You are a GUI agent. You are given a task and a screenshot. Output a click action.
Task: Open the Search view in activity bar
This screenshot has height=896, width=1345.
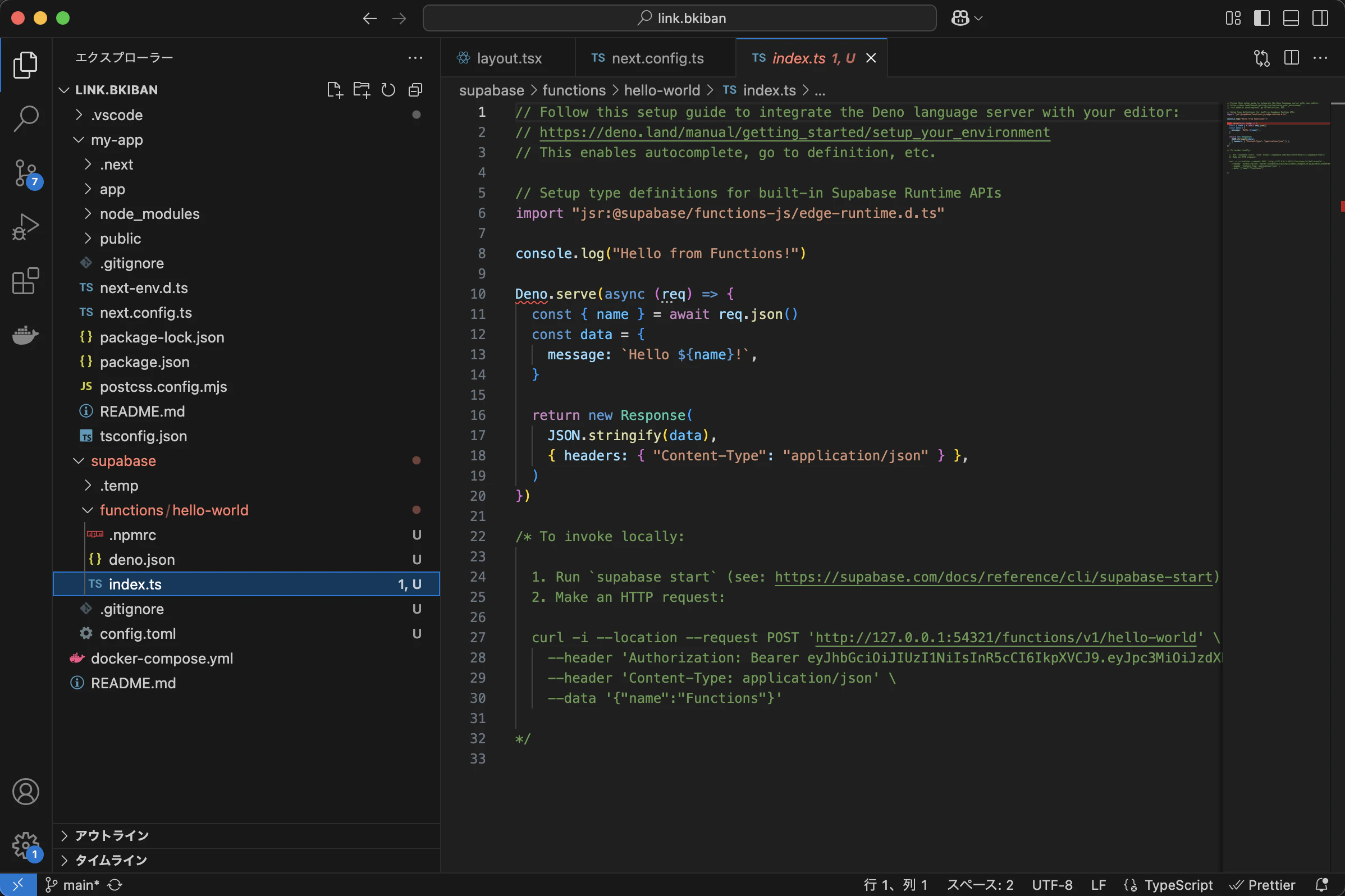pos(25,118)
